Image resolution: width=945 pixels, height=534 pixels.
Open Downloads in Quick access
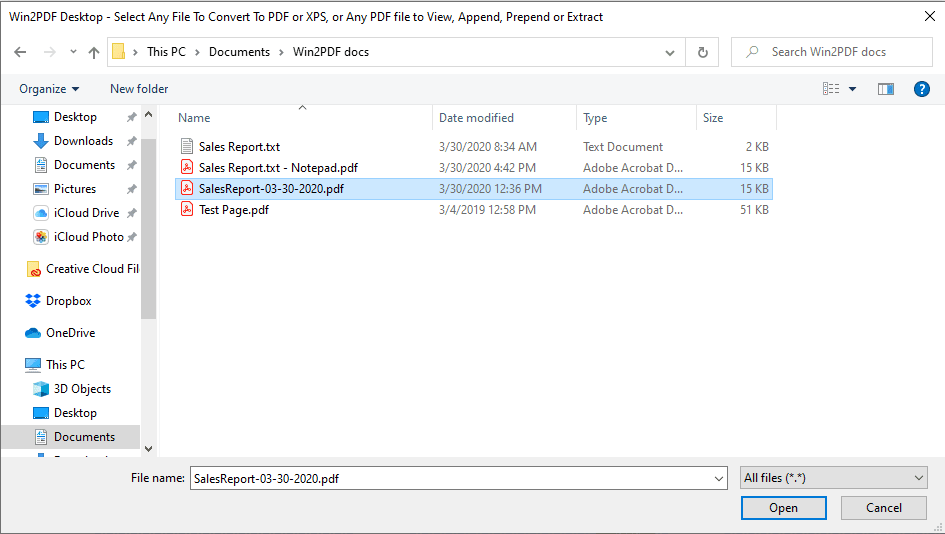tap(83, 141)
